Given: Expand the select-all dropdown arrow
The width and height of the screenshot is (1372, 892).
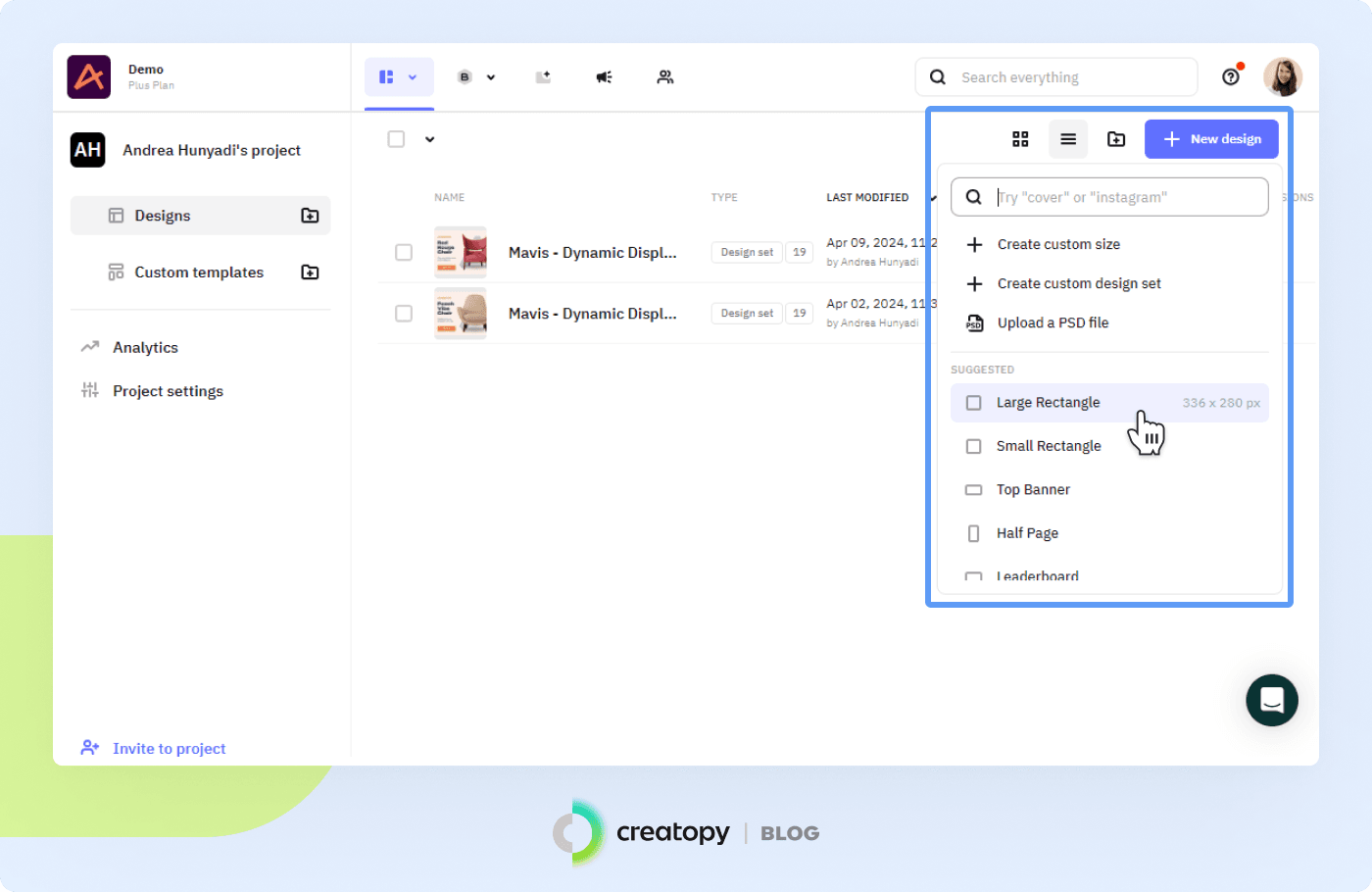Looking at the screenshot, I should point(429,139).
